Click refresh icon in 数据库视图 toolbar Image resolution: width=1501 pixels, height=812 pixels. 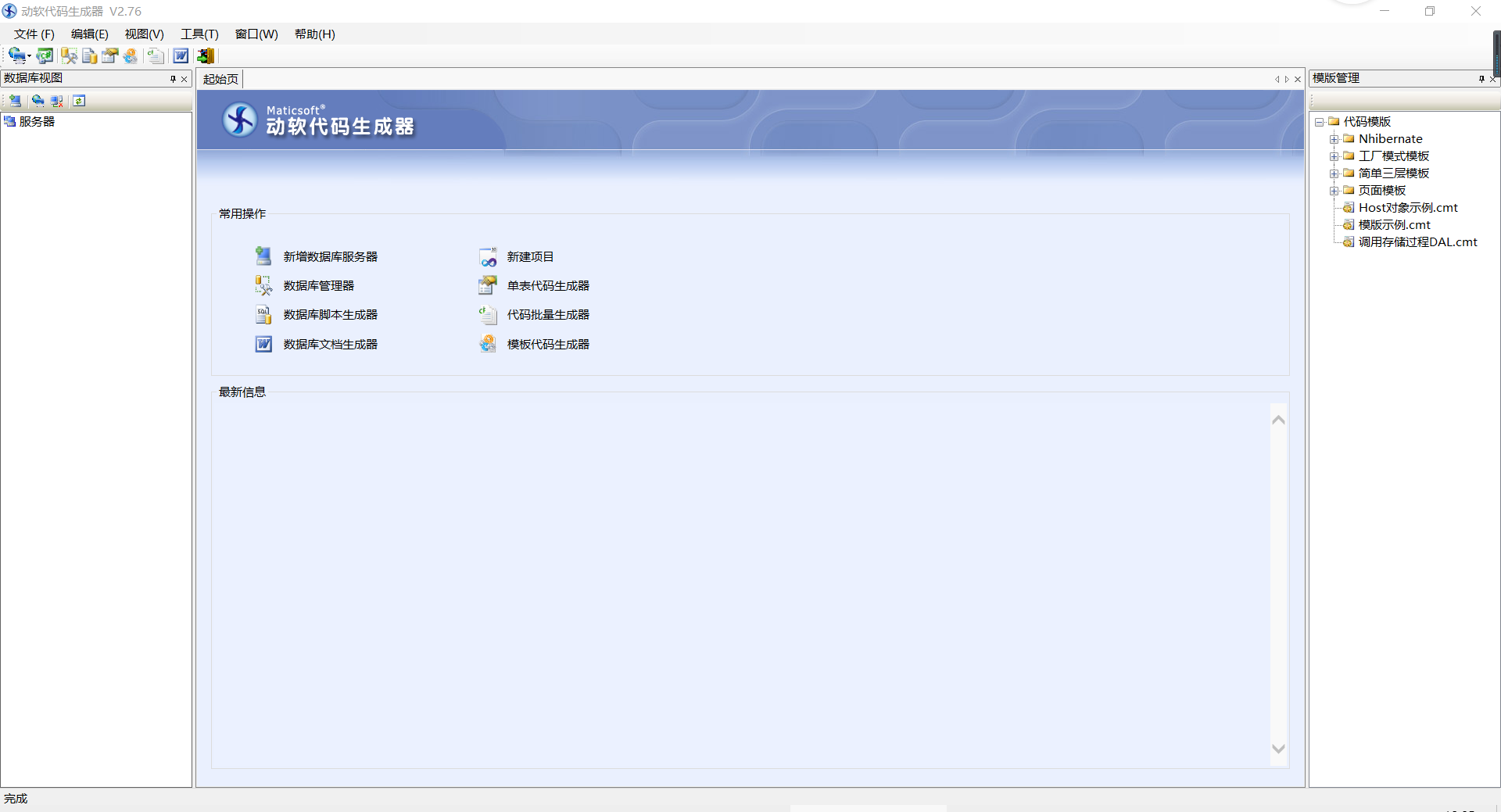79,101
